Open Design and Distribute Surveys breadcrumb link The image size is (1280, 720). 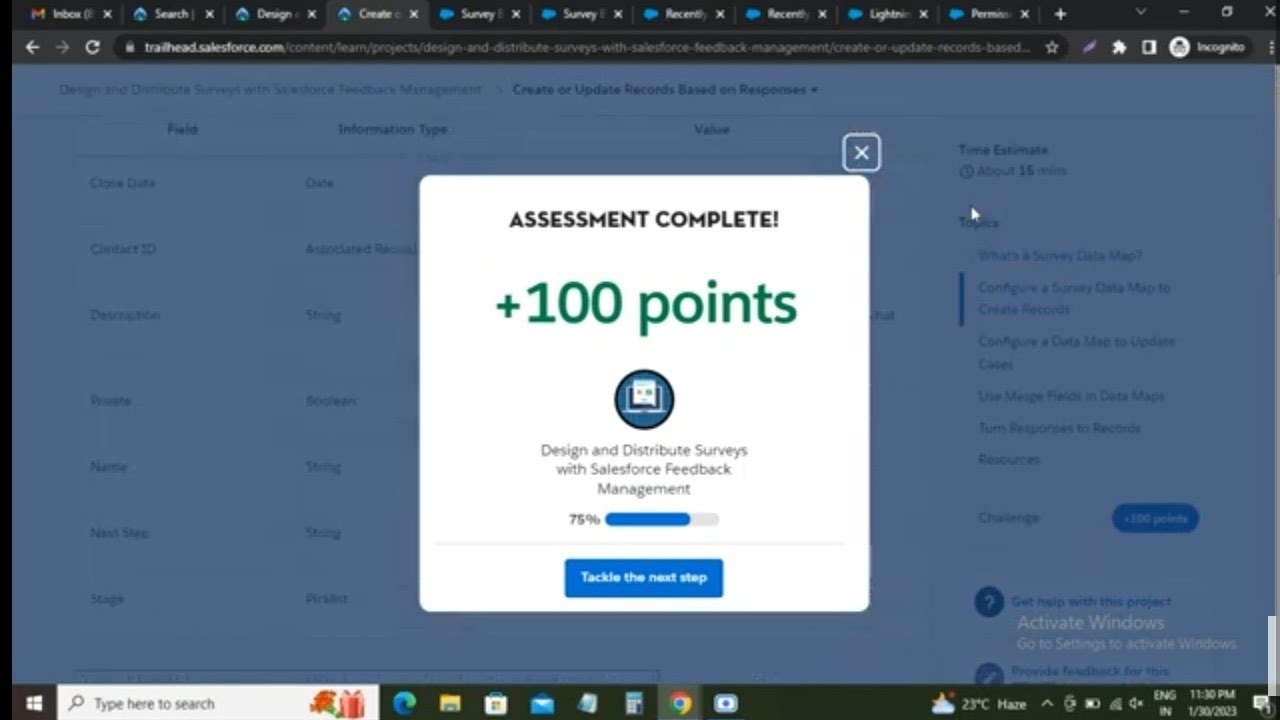(270, 89)
